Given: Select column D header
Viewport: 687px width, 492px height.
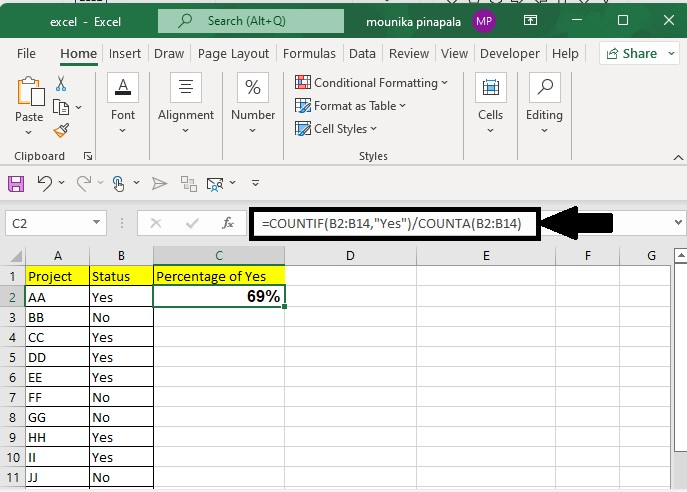Looking at the screenshot, I should point(350,256).
